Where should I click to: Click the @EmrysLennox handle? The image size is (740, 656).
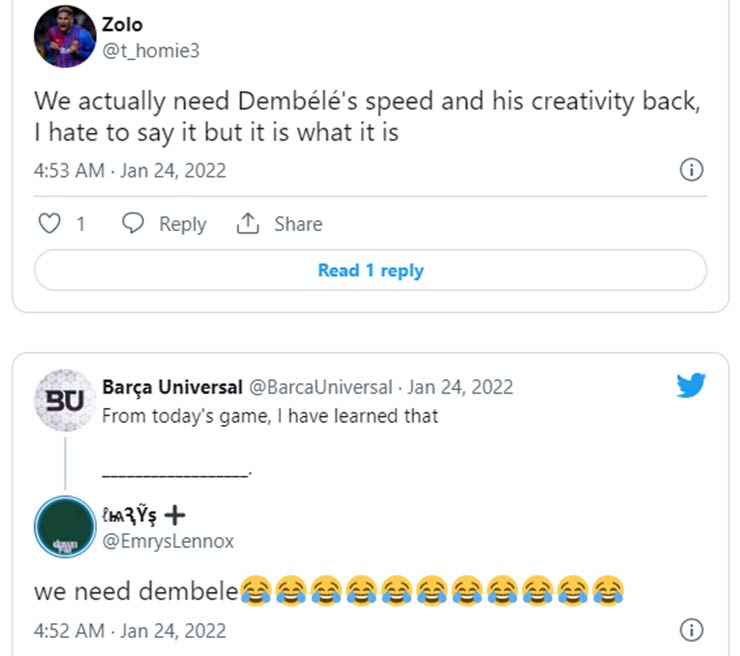pyautogui.click(x=167, y=541)
